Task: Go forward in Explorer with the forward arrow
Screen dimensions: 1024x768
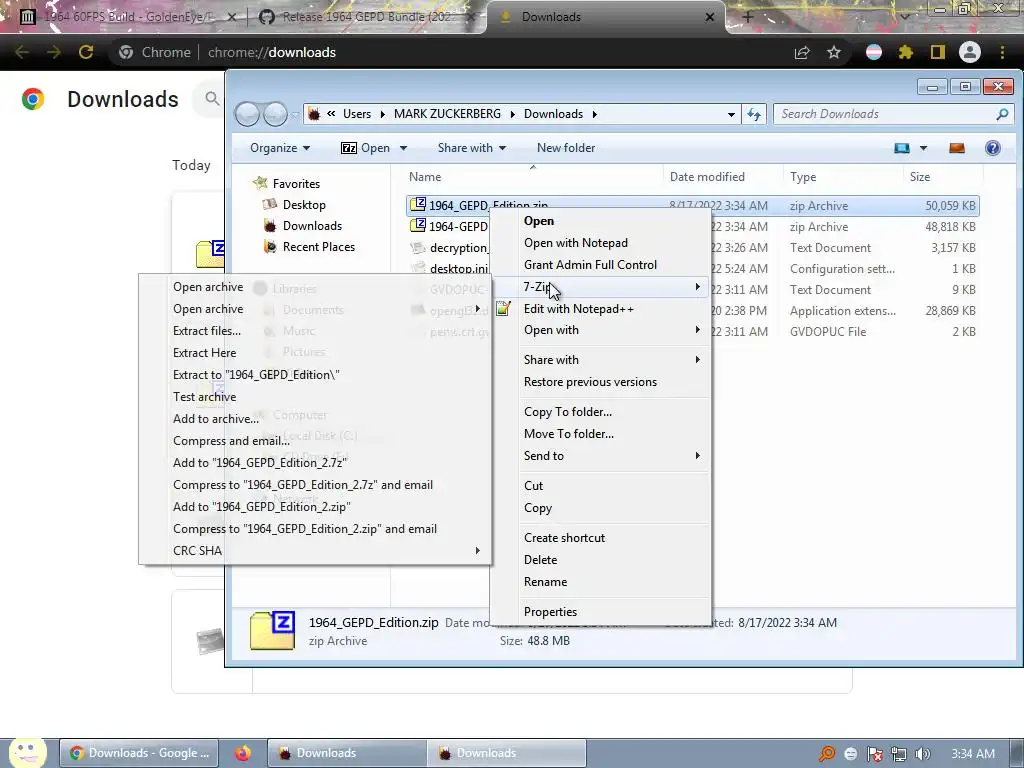Action: coord(275,114)
